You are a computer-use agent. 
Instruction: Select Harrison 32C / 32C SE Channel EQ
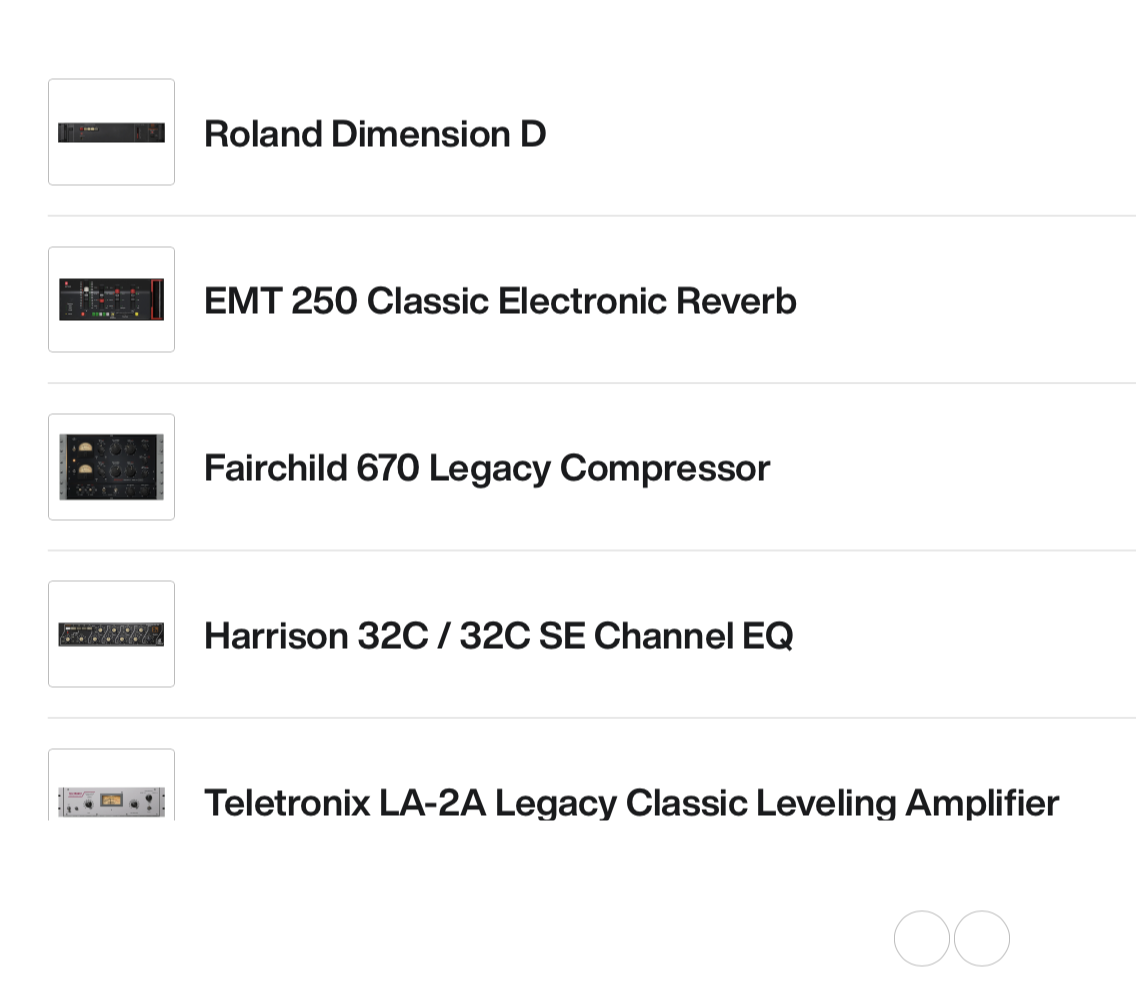(x=498, y=636)
